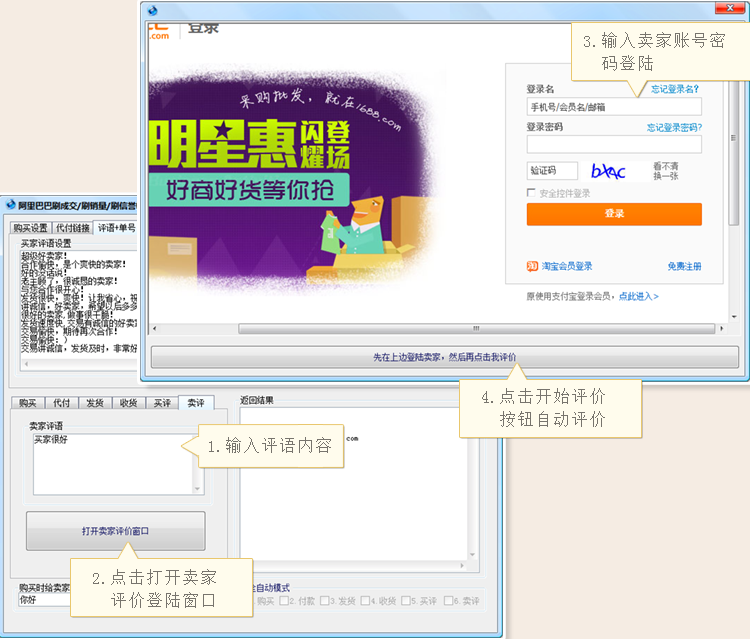Viewport: 750px width, 639px height.
Task: Enable the 3.发货 auto-mode checkbox
Action: [325, 600]
